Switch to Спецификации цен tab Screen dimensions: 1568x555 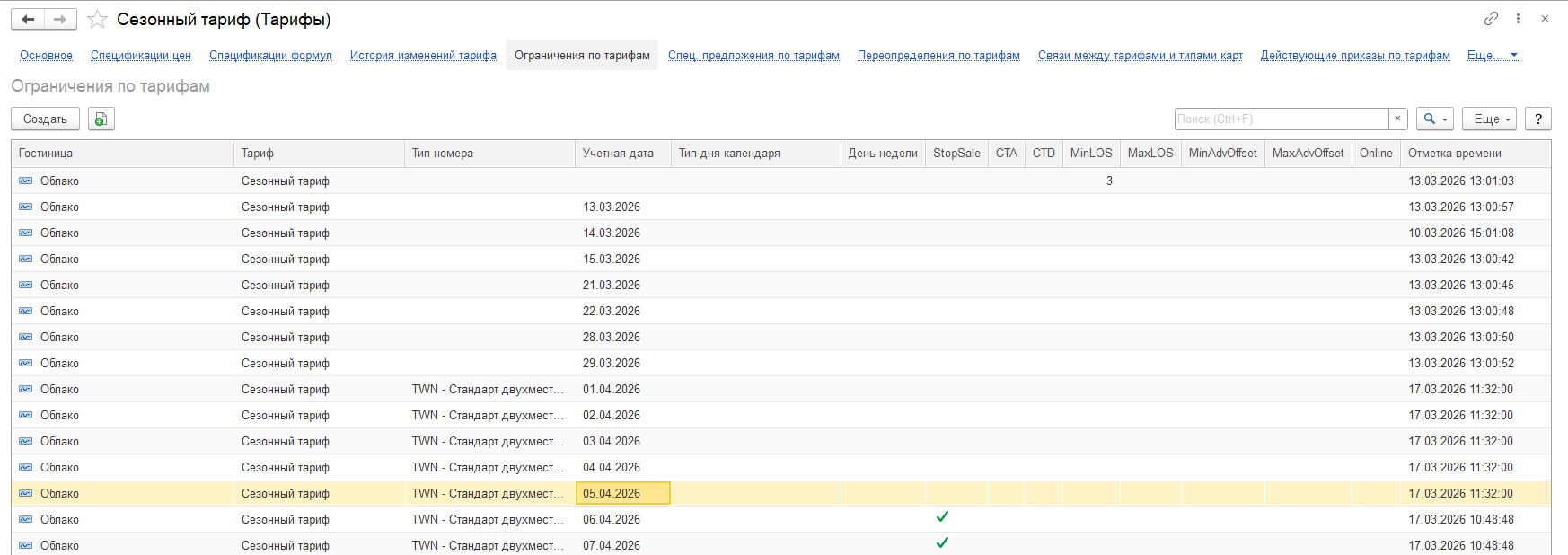point(141,55)
